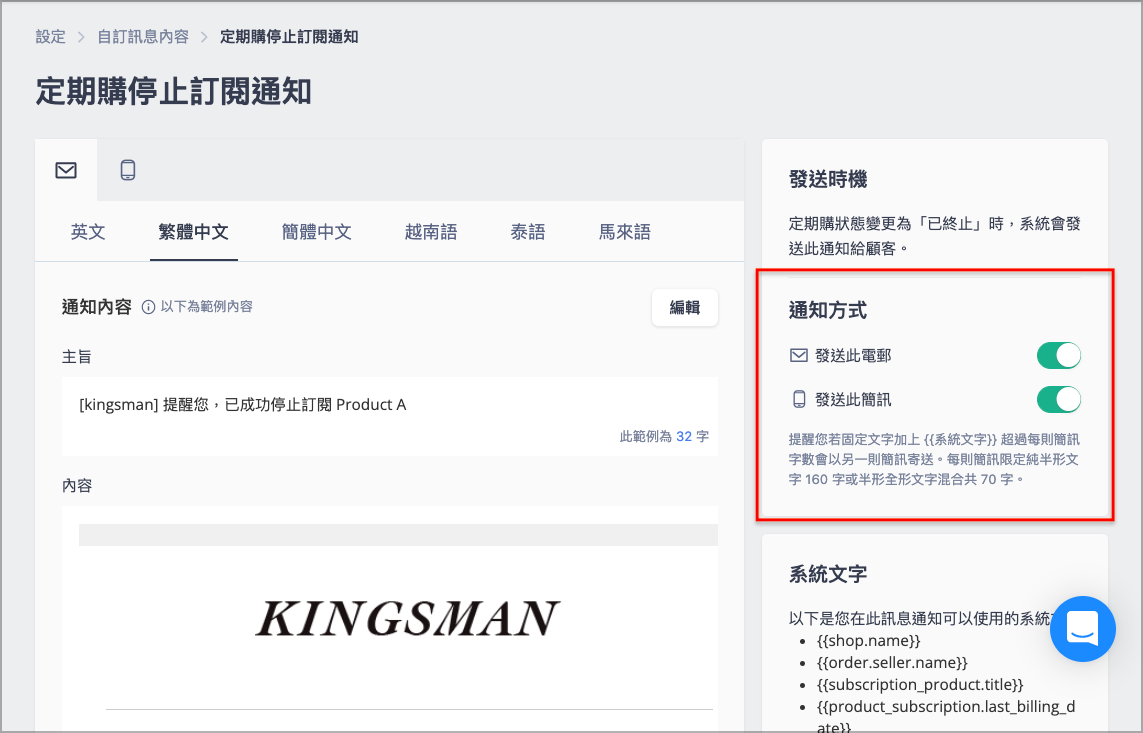The height and width of the screenshot is (733, 1143).
Task: Click the 內容 label
Action: pos(77,486)
